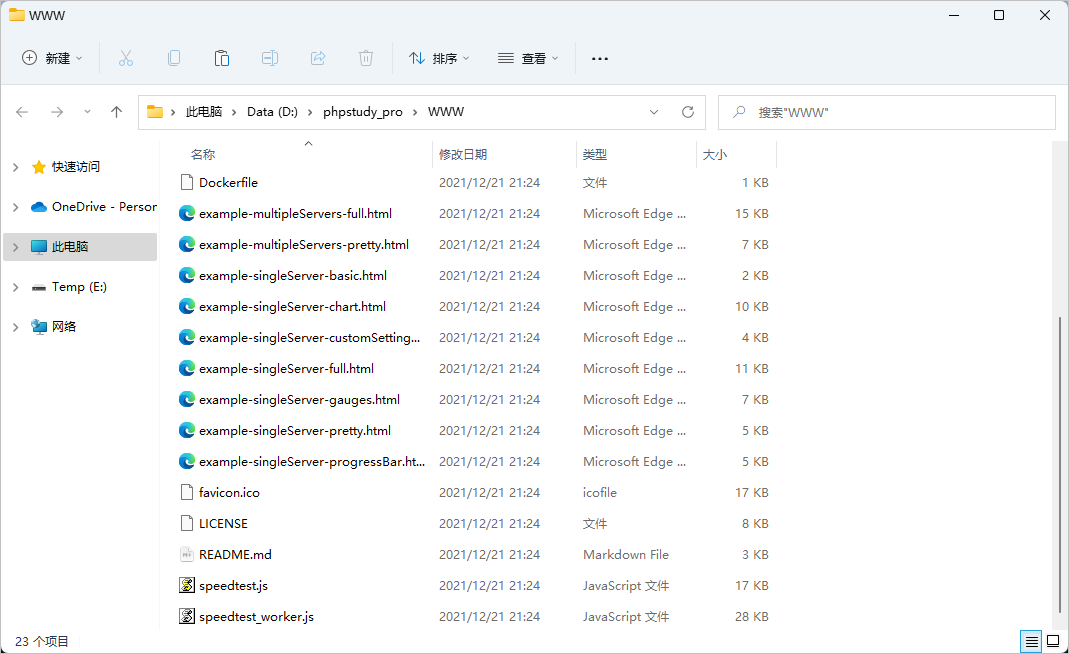Open the three-dots more options menu

click(x=600, y=58)
